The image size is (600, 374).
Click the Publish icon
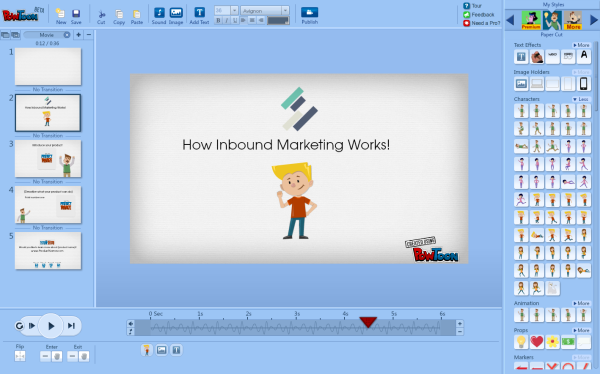point(310,12)
